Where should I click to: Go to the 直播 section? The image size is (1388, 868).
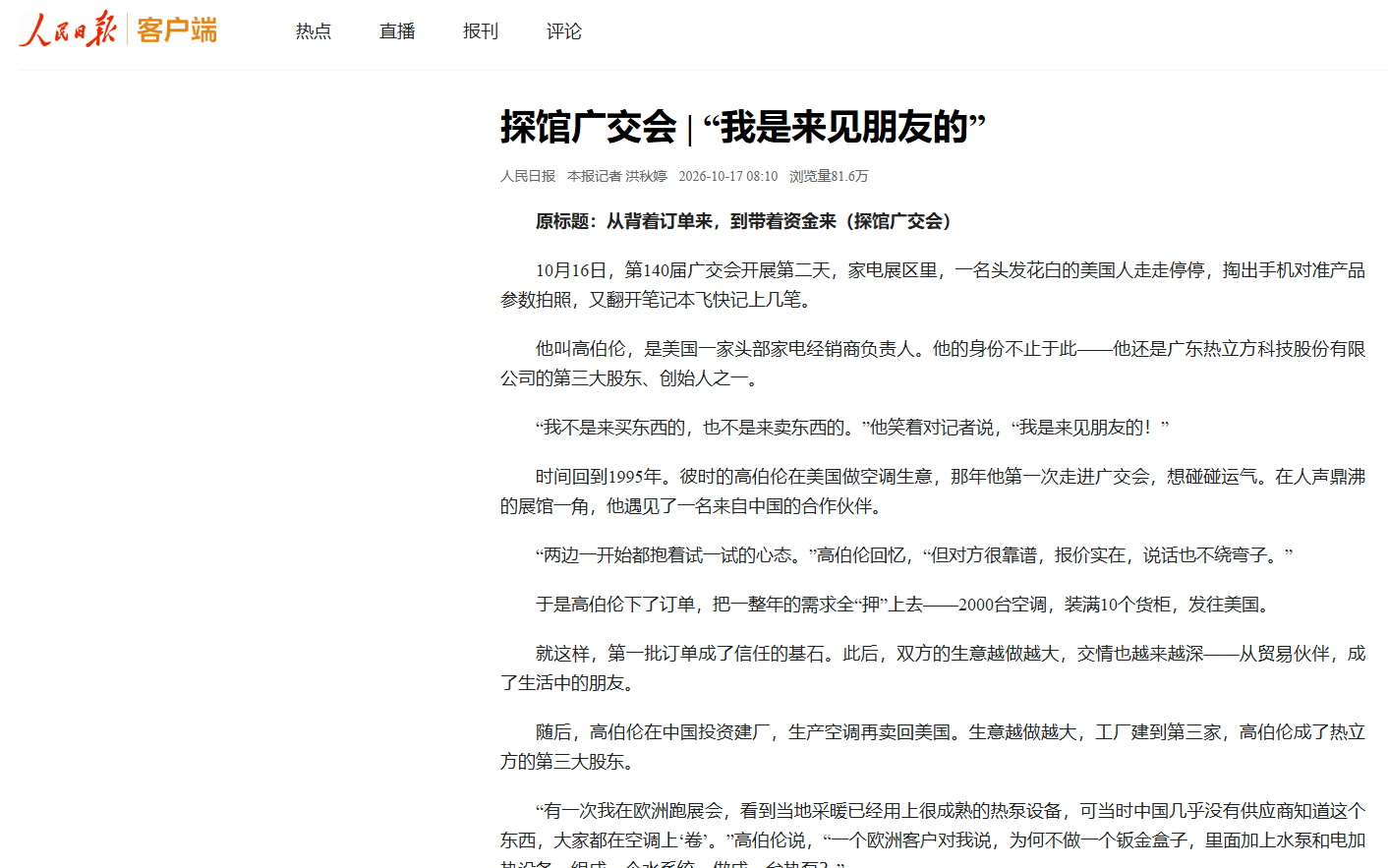397,31
